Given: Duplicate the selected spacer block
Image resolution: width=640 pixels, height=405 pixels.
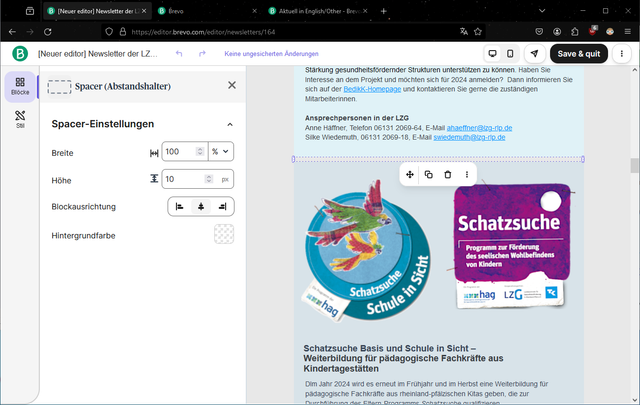Looking at the screenshot, I should pyautogui.click(x=429, y=175).
